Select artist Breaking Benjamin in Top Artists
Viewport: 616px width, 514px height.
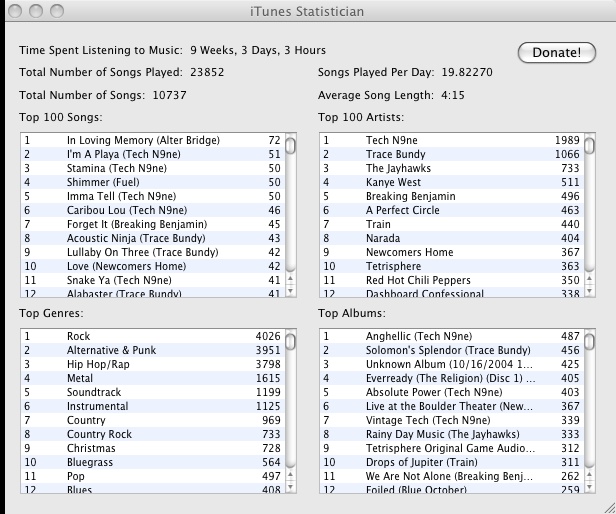(452, 196)
